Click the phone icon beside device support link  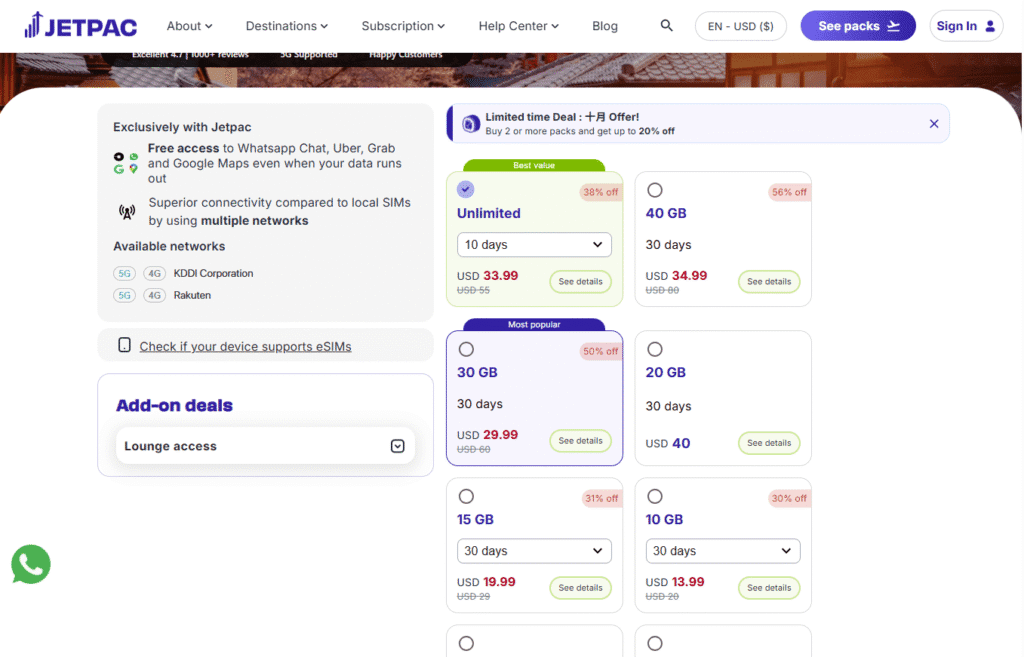pyautogui.click(x=124, y=345)
